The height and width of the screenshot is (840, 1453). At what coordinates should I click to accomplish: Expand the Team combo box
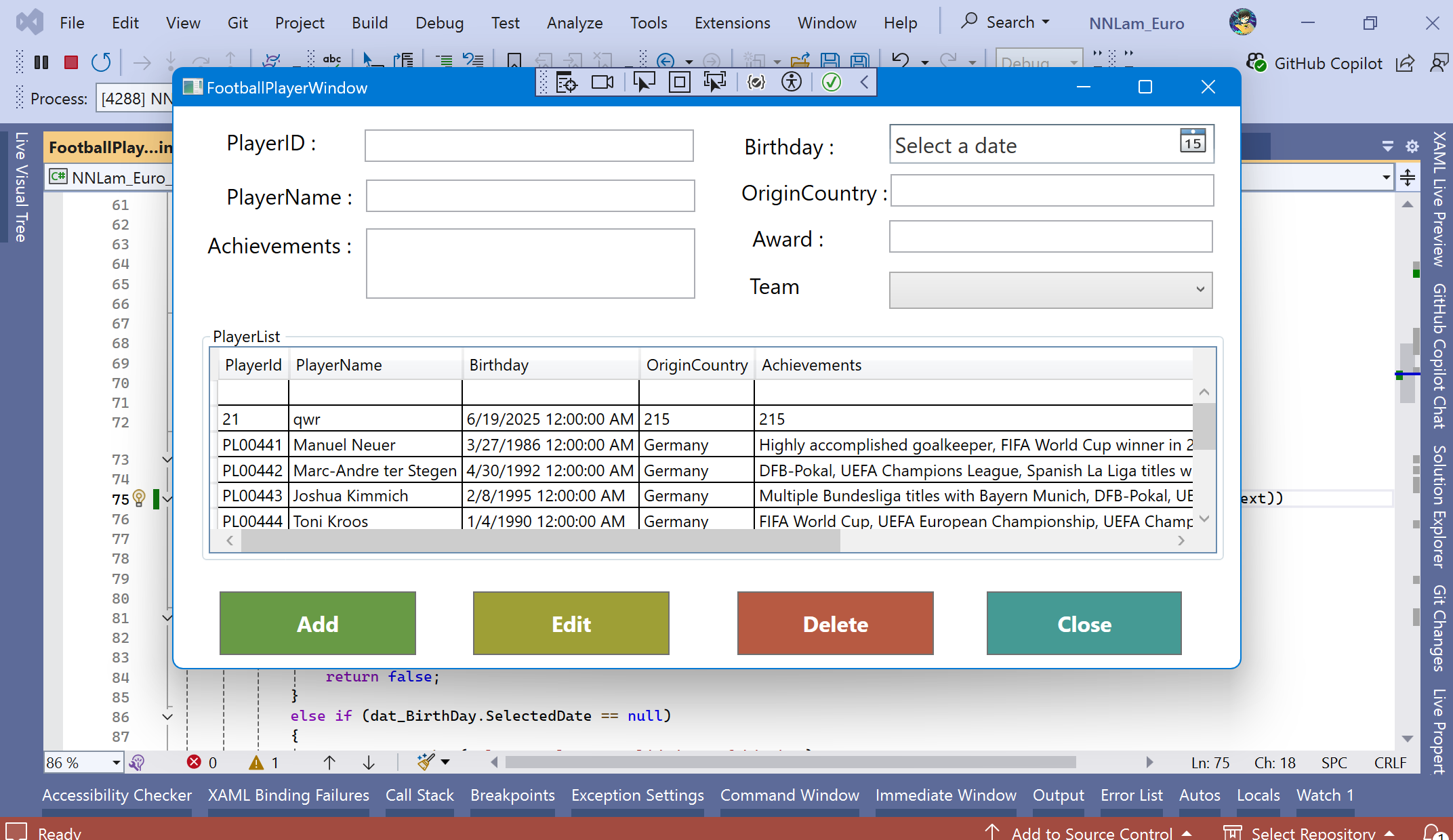[x=1050, y=290]
